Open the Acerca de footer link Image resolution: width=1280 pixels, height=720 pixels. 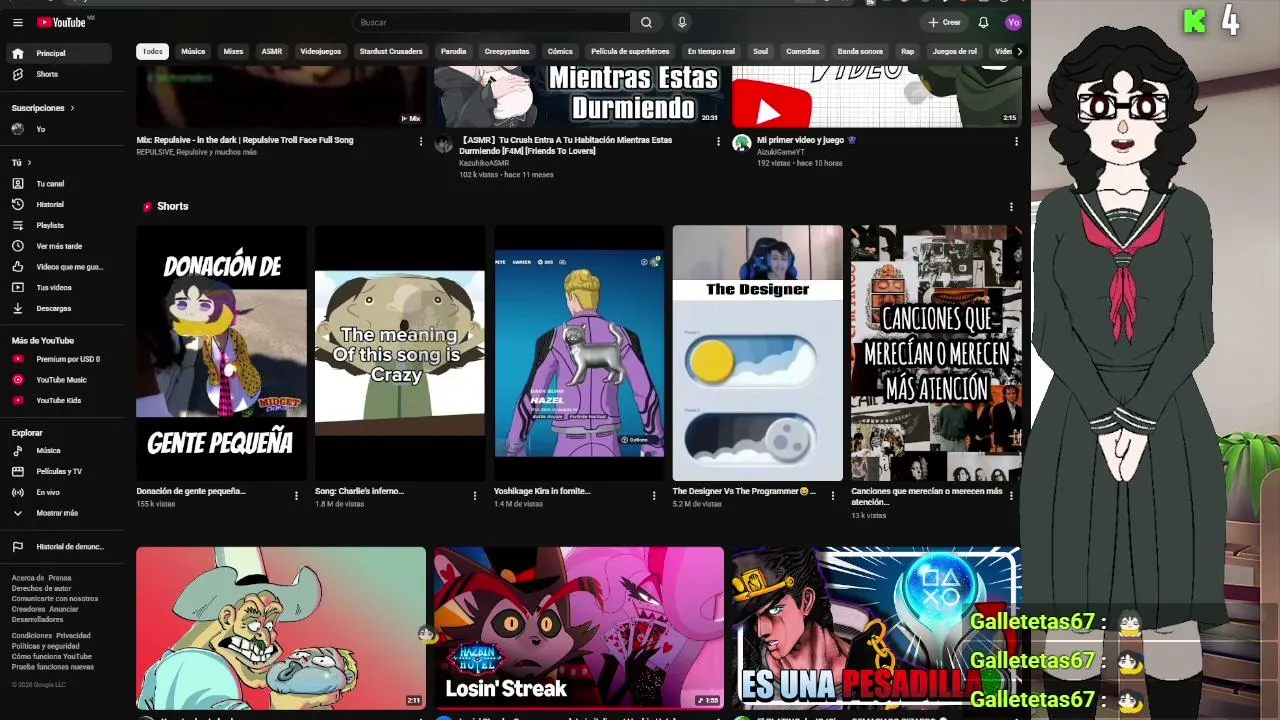point(28,578)
